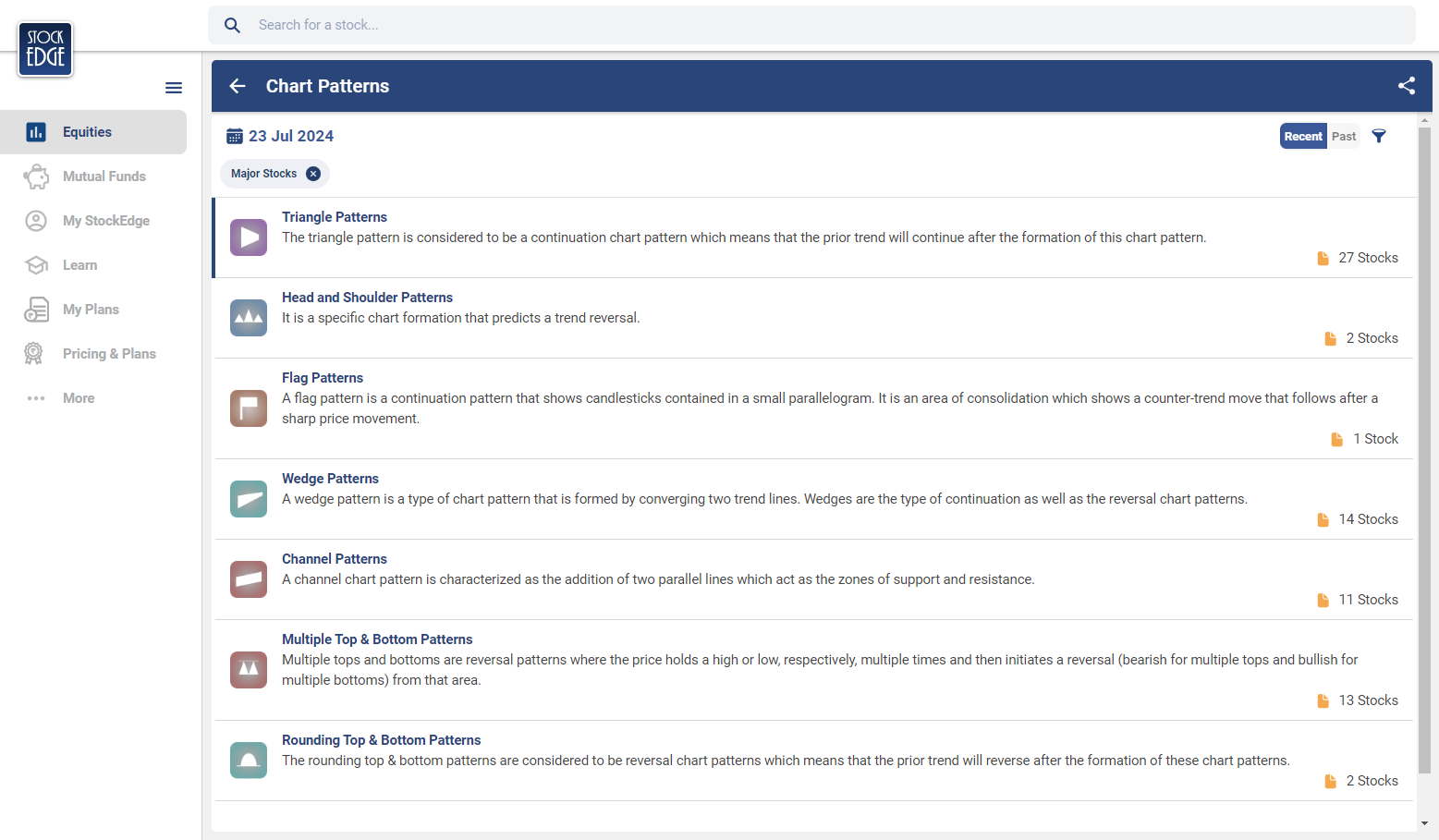Screen dimensions: 1439x840
Task: Expand the More menu in sidebar
Action: [79, 398]
